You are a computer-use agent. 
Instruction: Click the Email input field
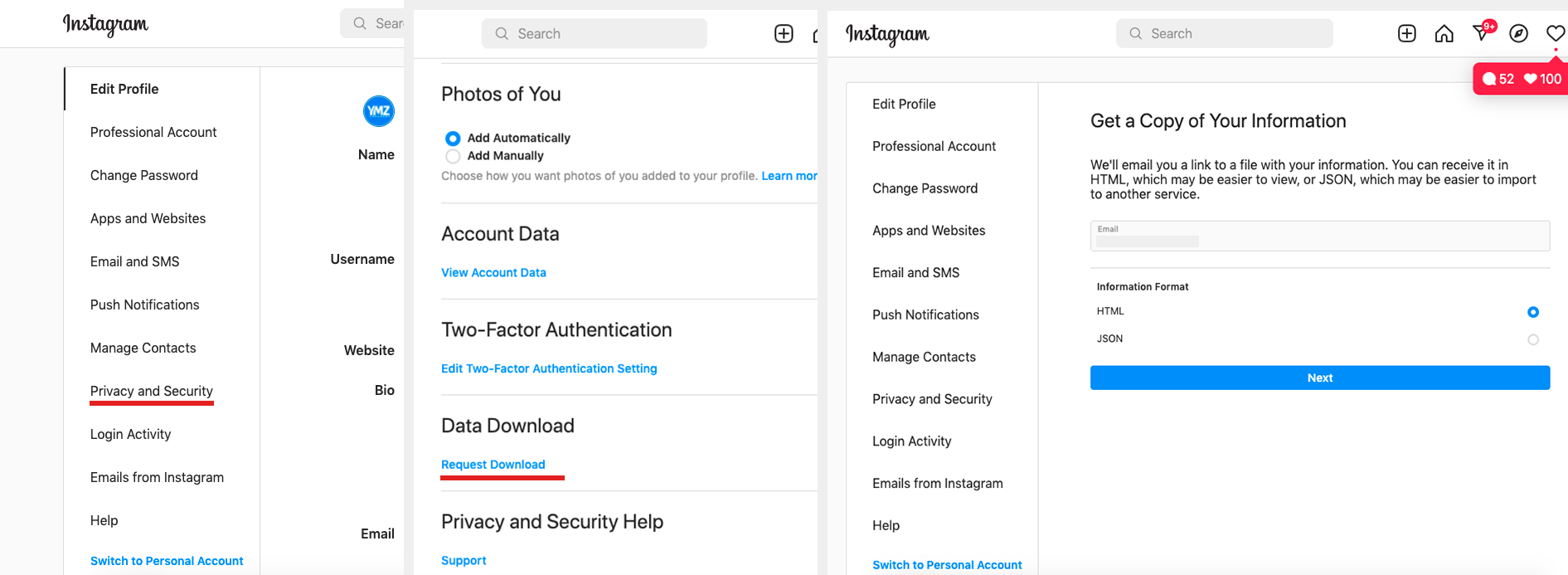[x=1320, y=236]
